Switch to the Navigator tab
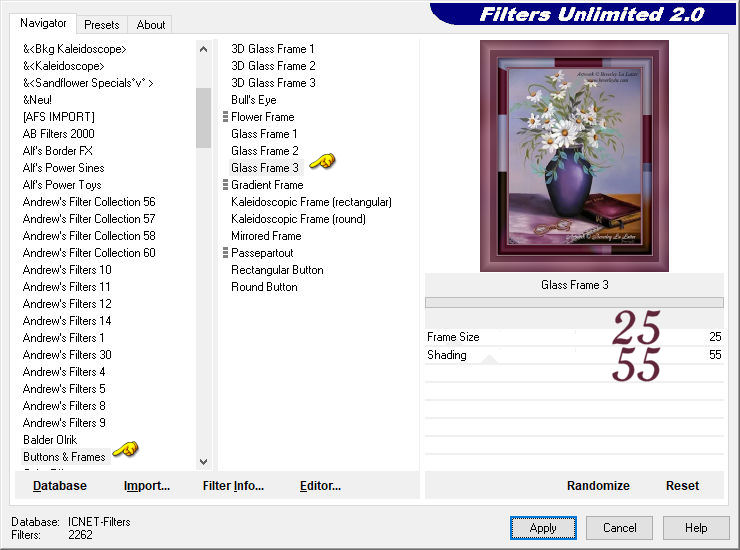This screenshot has width=740, height=550. click(x=43, y=23)
